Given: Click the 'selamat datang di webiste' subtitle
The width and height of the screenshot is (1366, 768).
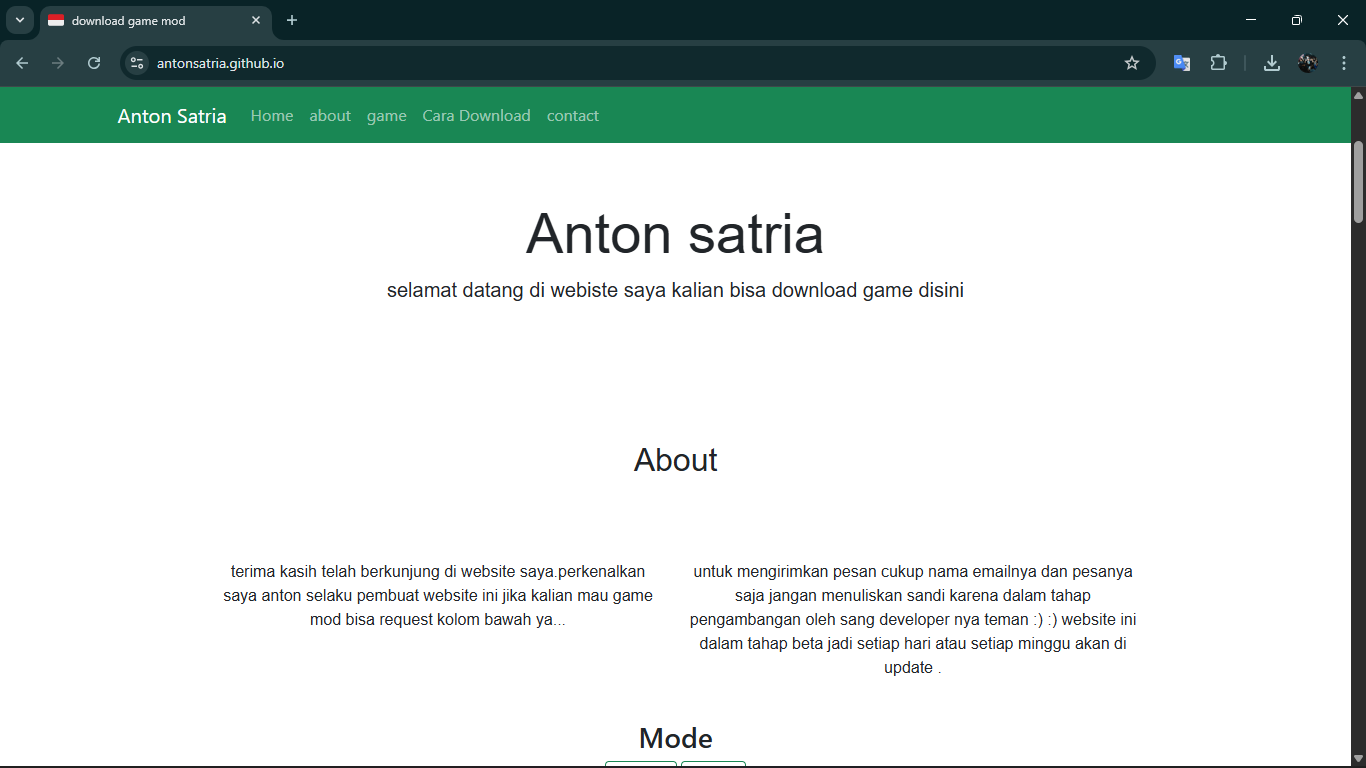Looking at the screenshot, I should pyautogui.click(x=675, y=290).
